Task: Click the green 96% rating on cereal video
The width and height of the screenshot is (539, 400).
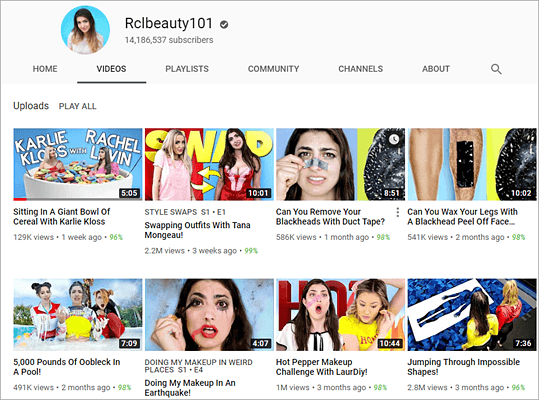Action: tap(116, 237)
